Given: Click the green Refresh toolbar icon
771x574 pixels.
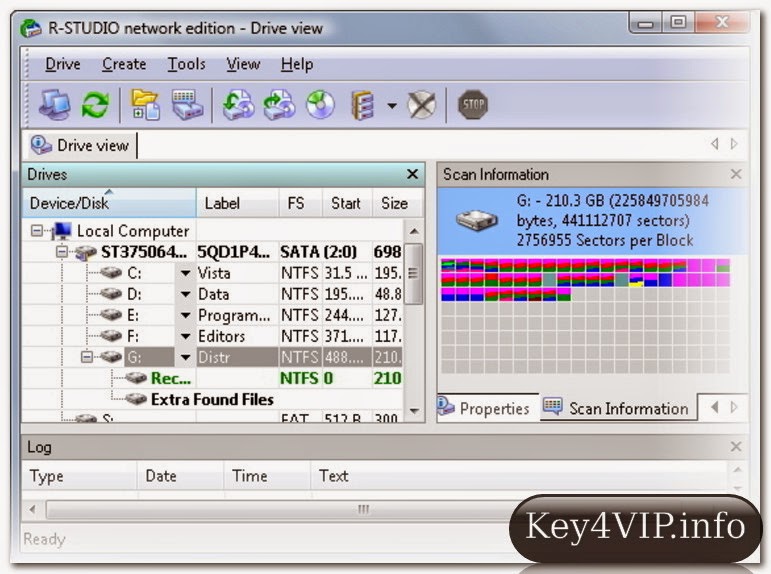Looking at the screenshot, I should coord(95,105).
